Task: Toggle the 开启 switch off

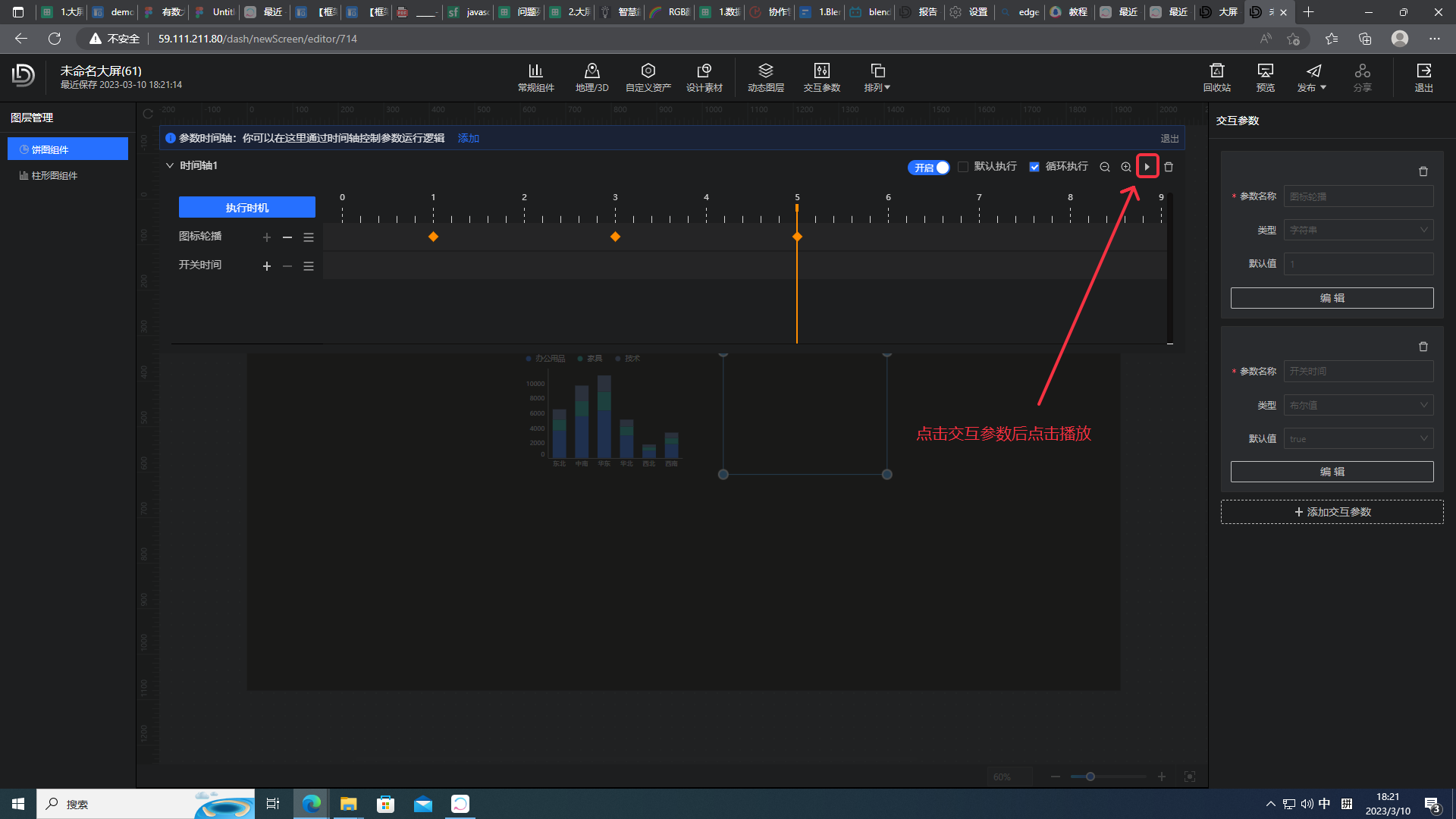Action: pos(929,168)
